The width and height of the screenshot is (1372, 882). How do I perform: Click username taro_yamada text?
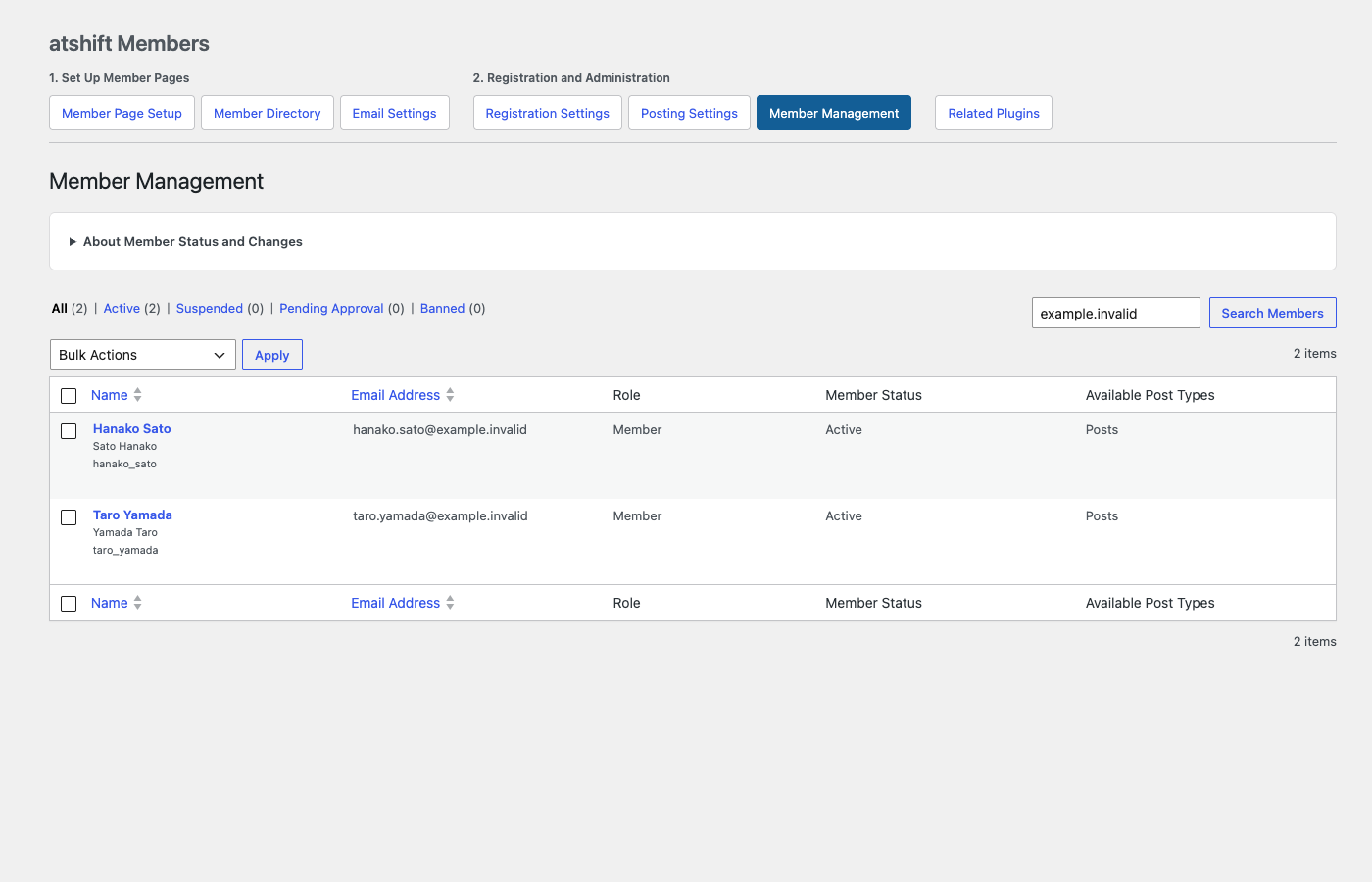(x=125, y=550)
